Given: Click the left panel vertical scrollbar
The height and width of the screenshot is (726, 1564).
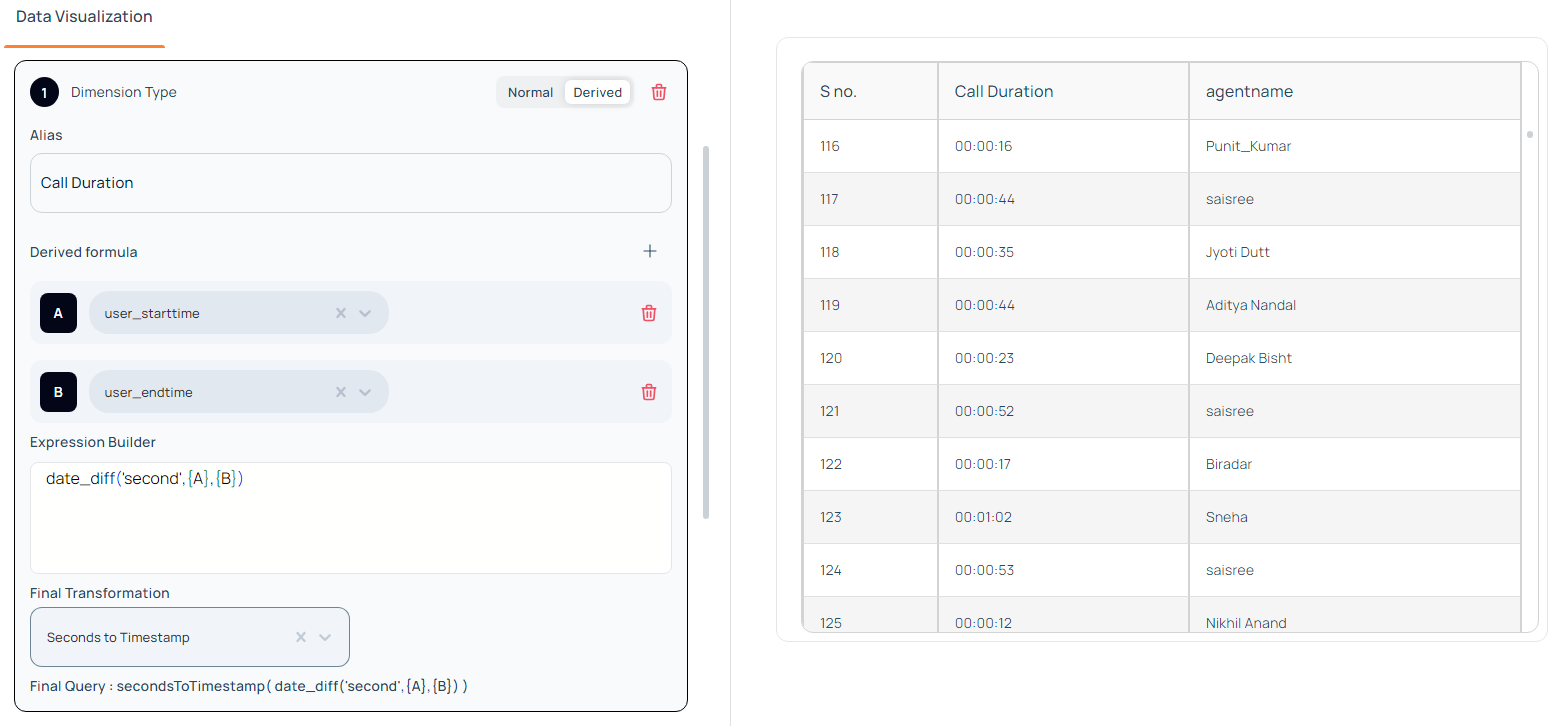Looking at the screenshot, I should (706, 330).
